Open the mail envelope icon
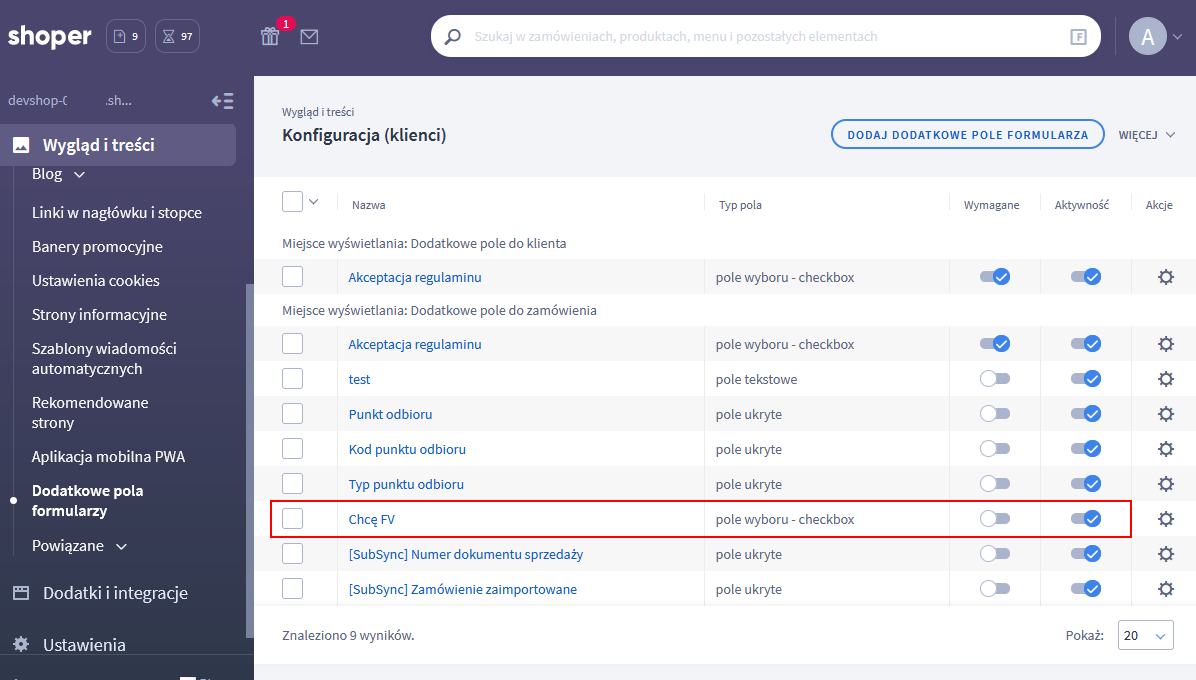 coord(309,36)
